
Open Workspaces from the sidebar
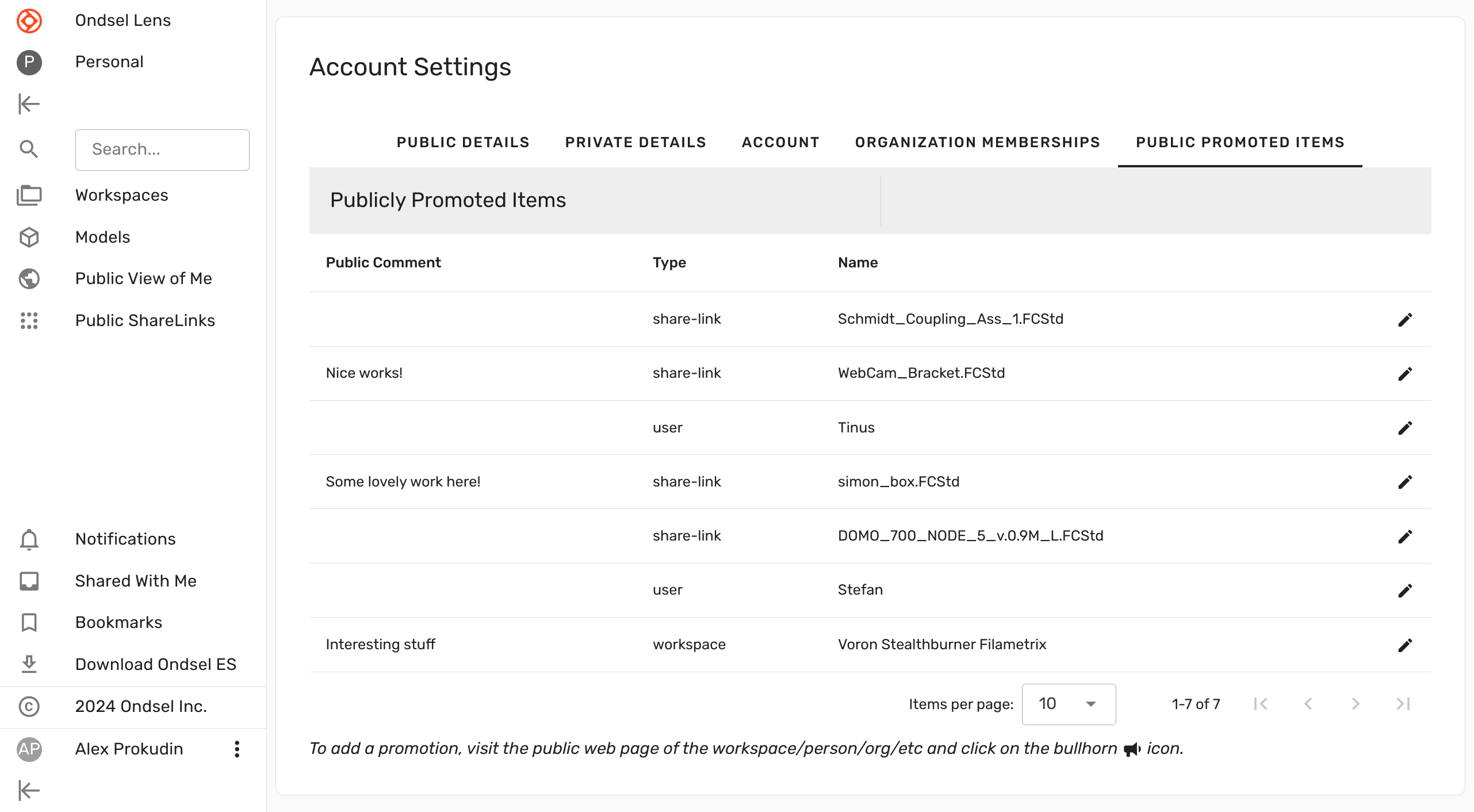[121, 196]
